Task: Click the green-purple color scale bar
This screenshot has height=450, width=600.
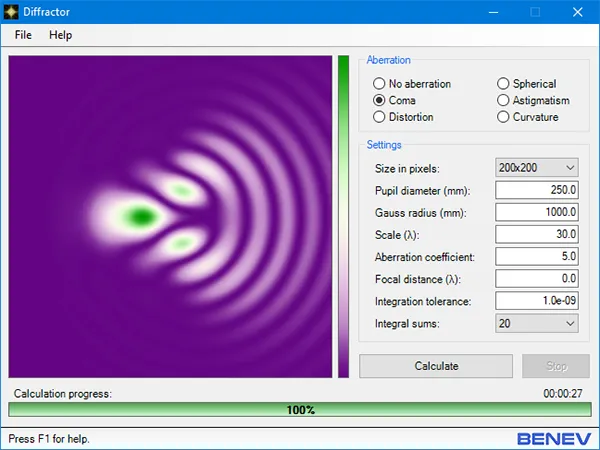Action: [343, 217]
